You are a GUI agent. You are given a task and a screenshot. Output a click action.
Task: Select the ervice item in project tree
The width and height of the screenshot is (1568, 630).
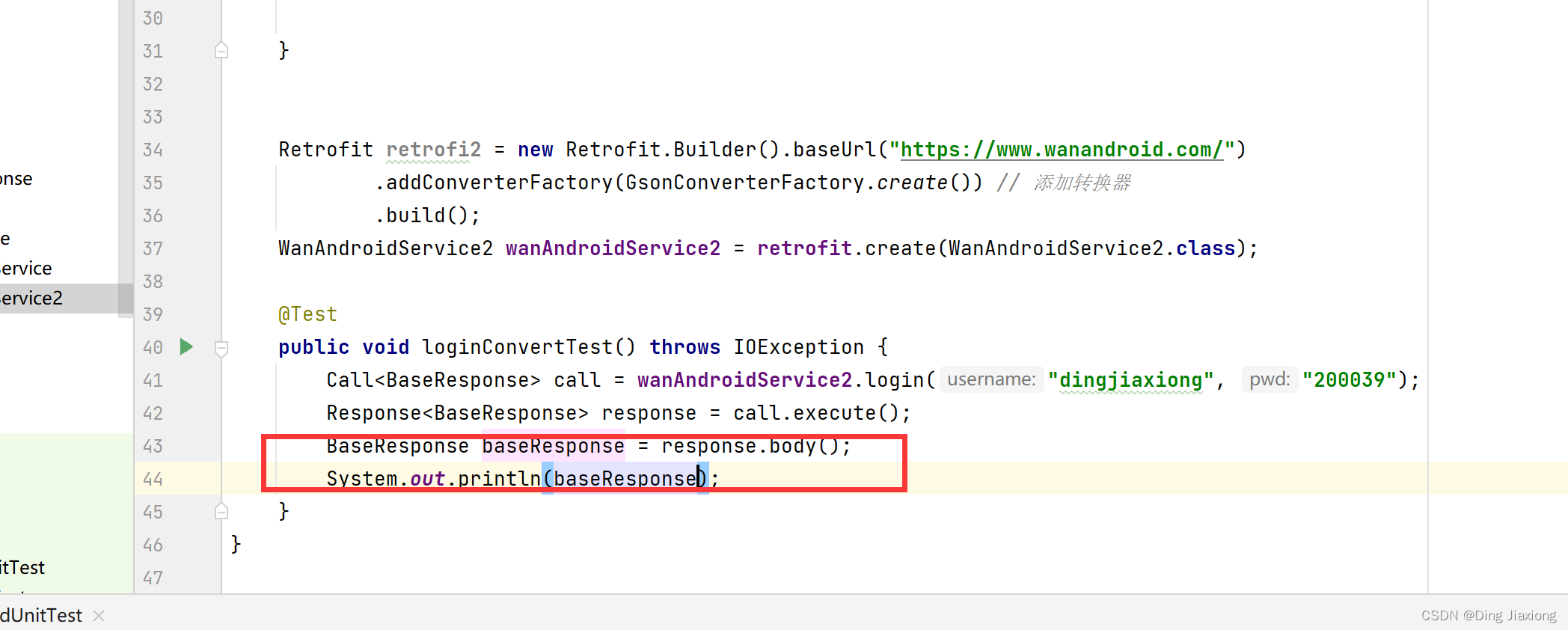[26, 268]
